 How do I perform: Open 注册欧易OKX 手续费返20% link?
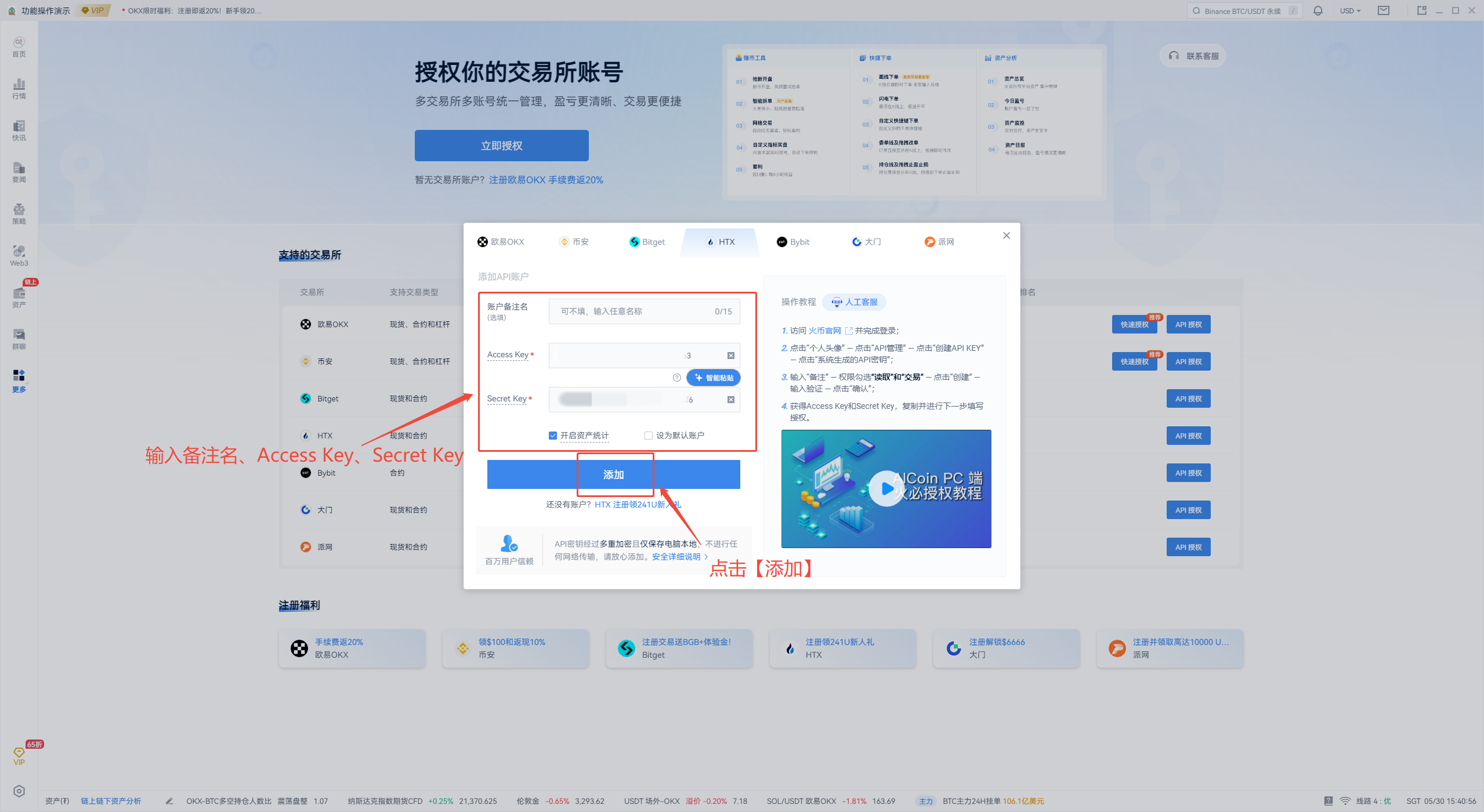click(x=546, y=180)
